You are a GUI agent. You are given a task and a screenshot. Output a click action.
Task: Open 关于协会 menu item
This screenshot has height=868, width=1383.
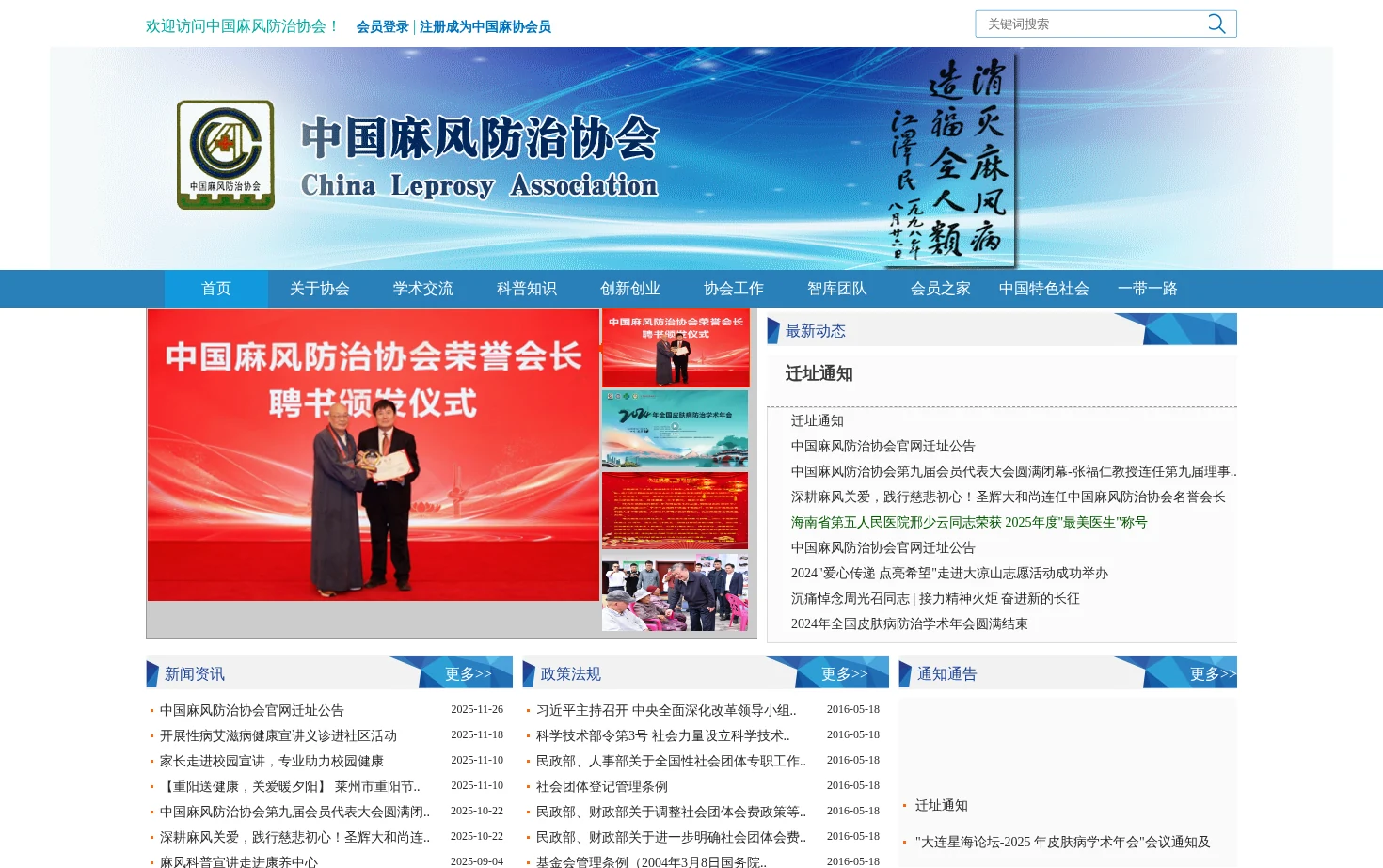tap(320, 289)
